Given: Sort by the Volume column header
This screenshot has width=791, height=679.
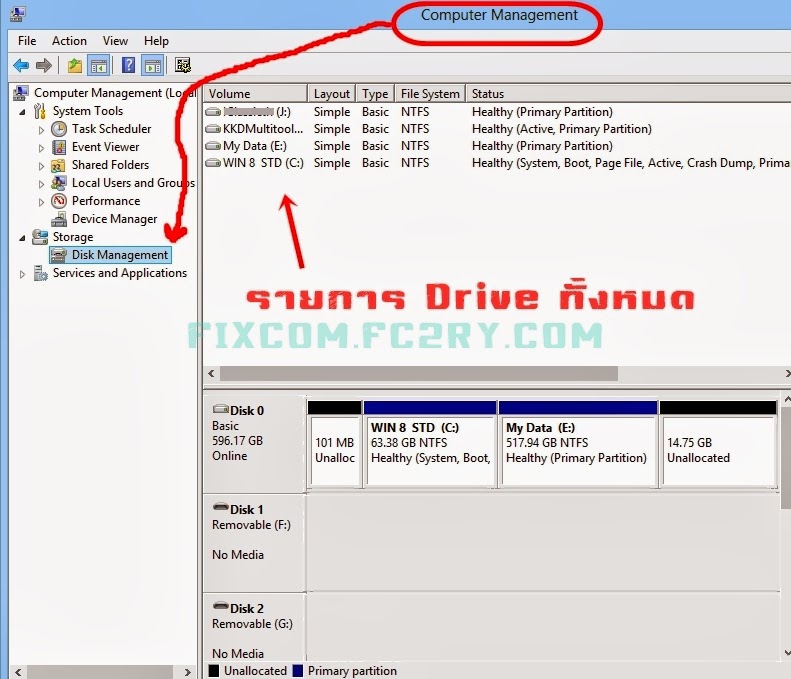Looking at the screenshot, I should (x=255, y=94).
